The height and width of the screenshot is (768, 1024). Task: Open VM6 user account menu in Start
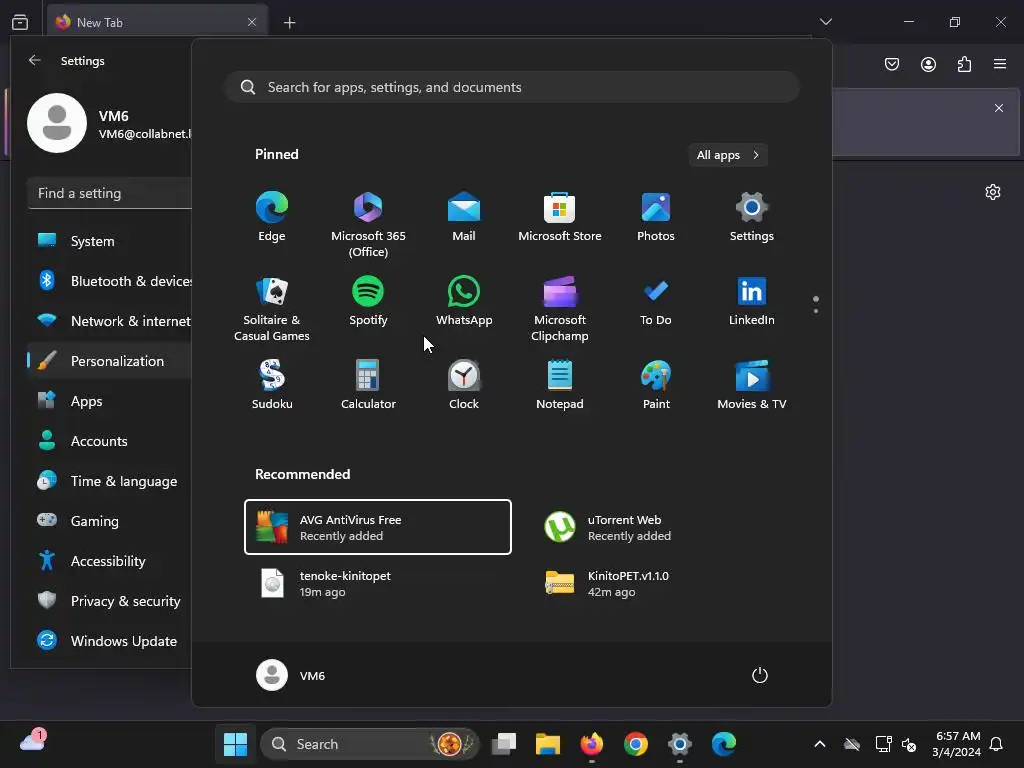coord(291,675)
